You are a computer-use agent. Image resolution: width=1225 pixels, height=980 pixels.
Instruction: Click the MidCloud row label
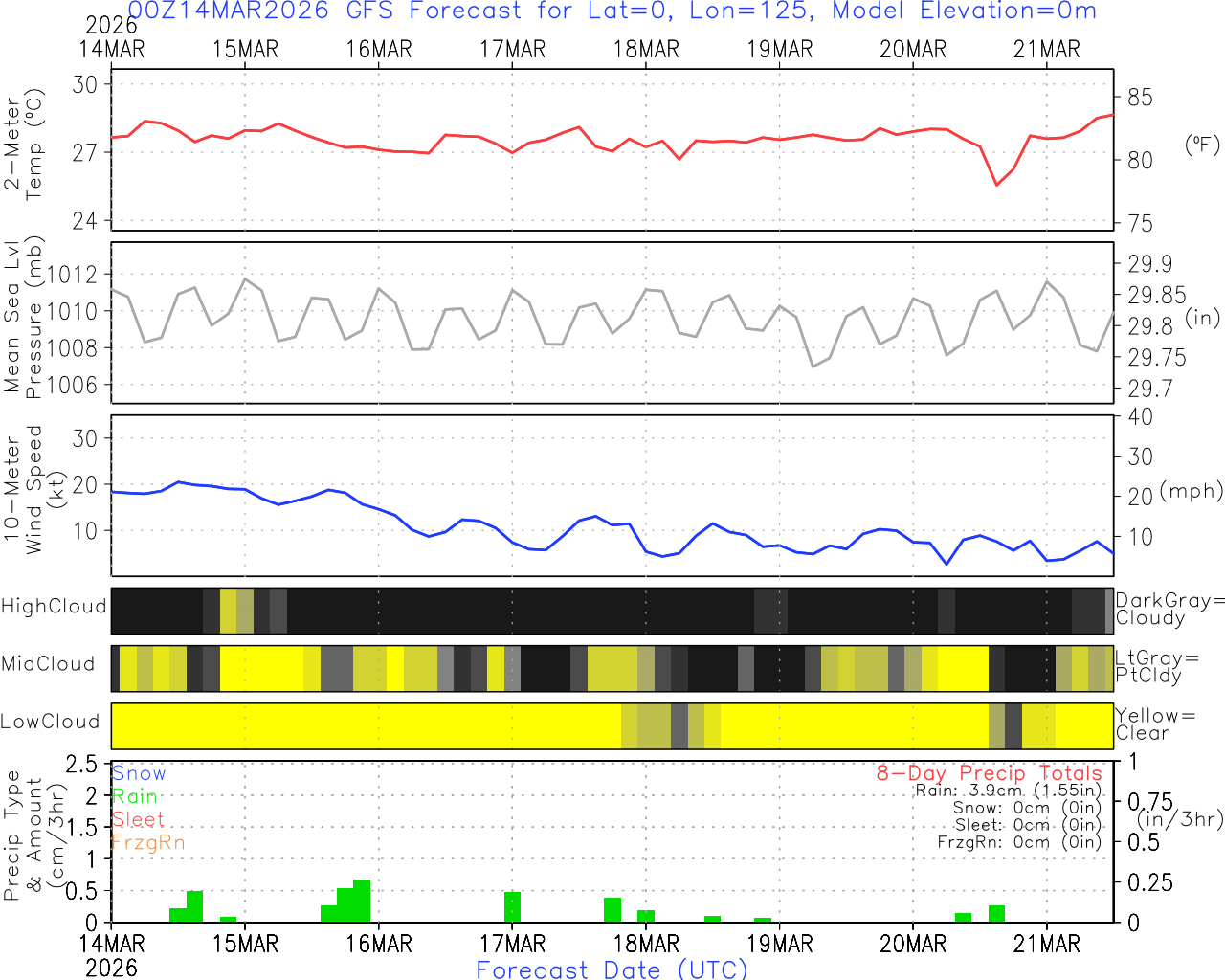tap(48, 664)
